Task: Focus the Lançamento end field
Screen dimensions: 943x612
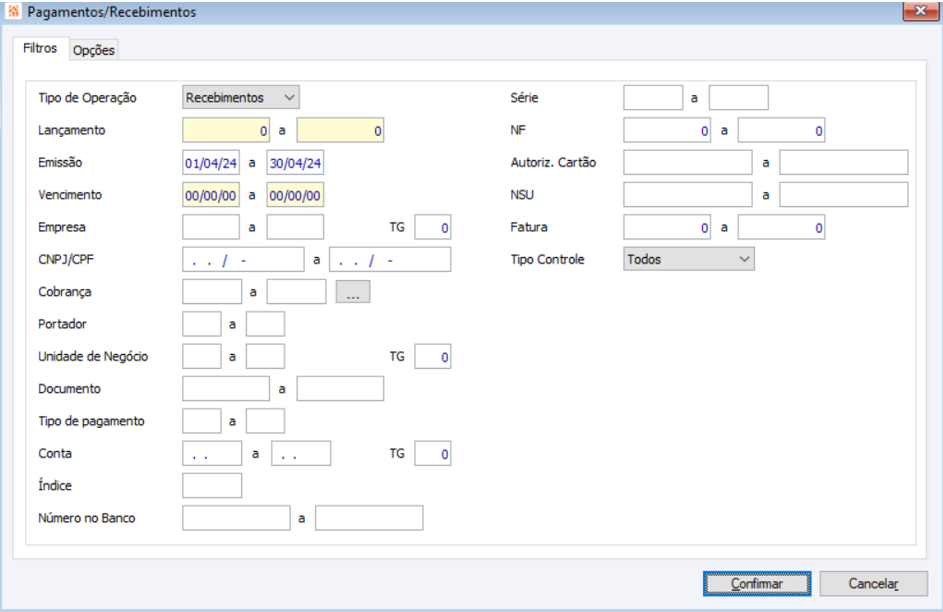Action: click(x=340, y=130)
